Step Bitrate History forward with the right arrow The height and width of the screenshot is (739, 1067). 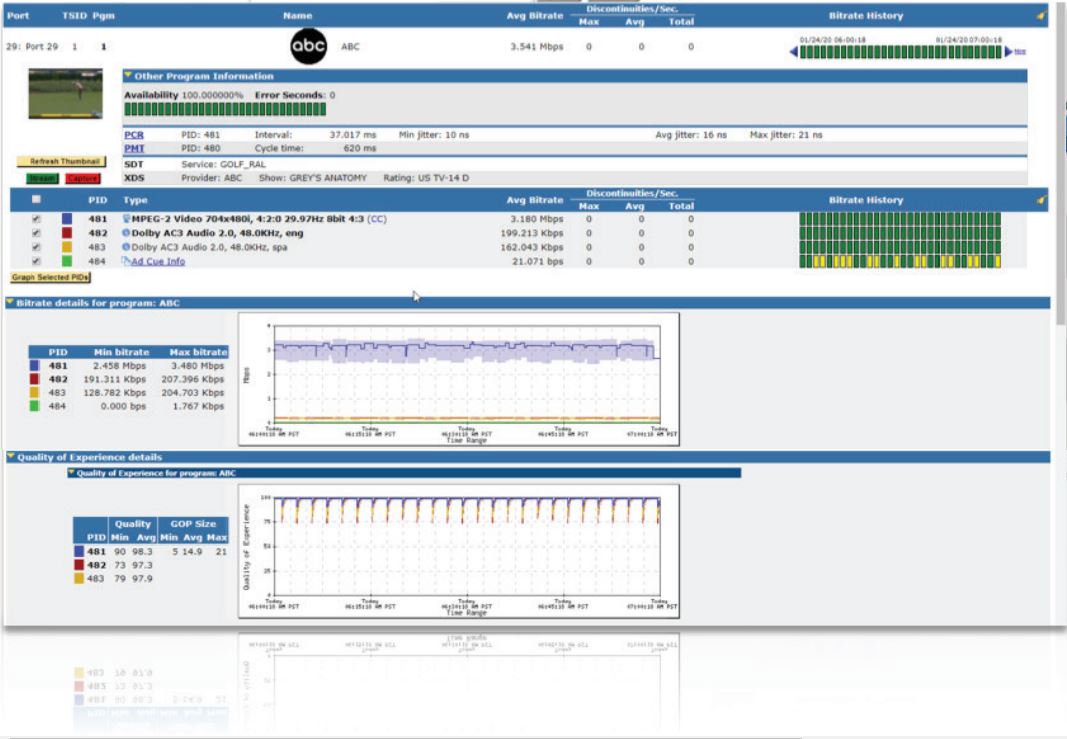pos(1008,52)
